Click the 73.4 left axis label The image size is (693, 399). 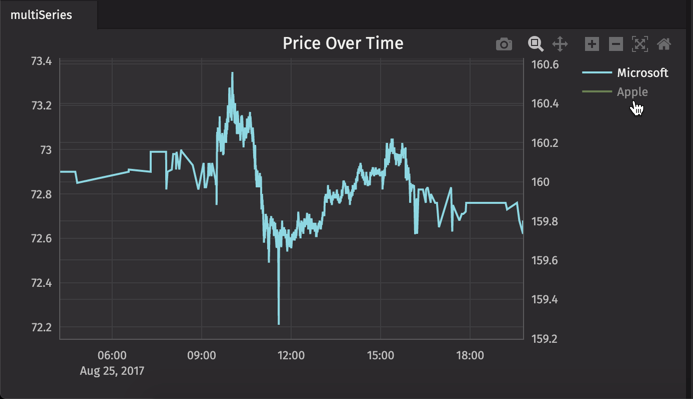pos(41,61)
